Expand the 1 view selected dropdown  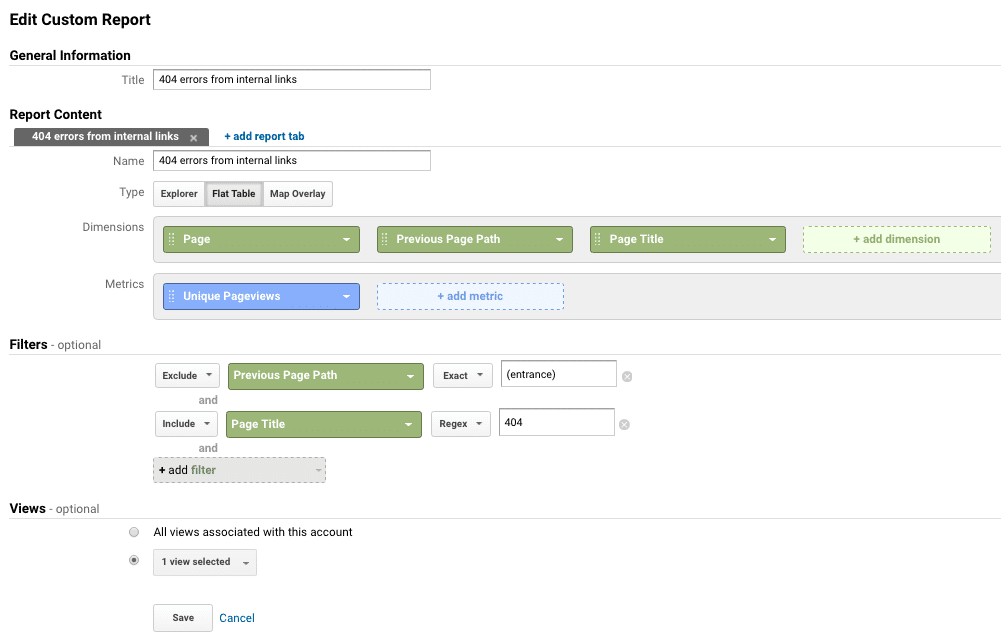[x=204, y=562]
